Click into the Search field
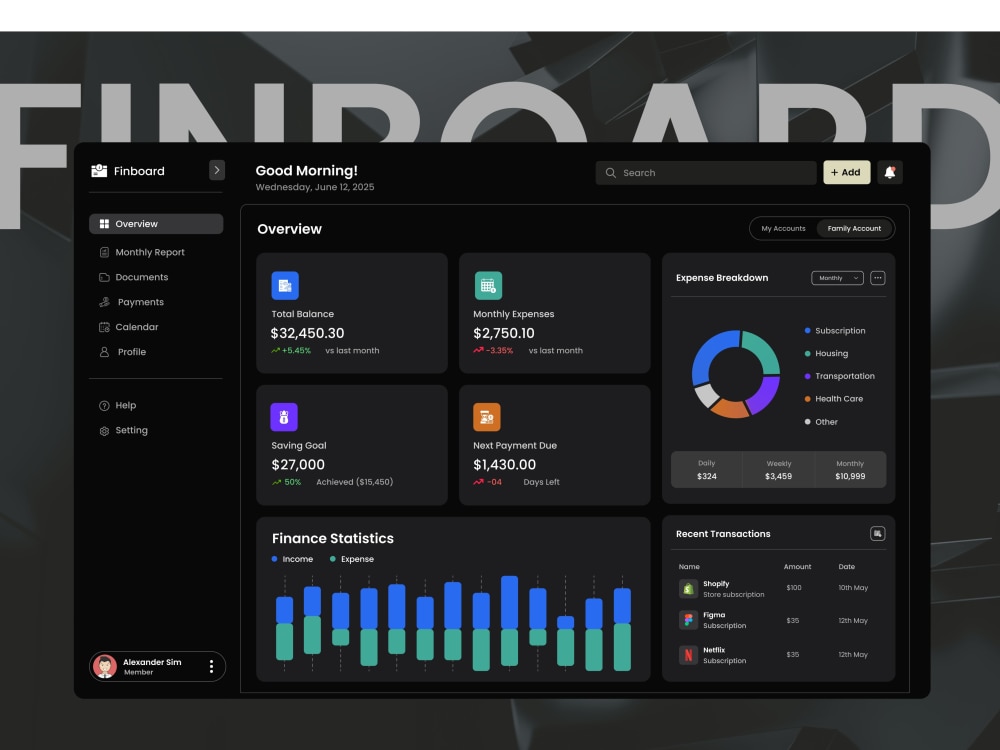 [x=705, y=172]
